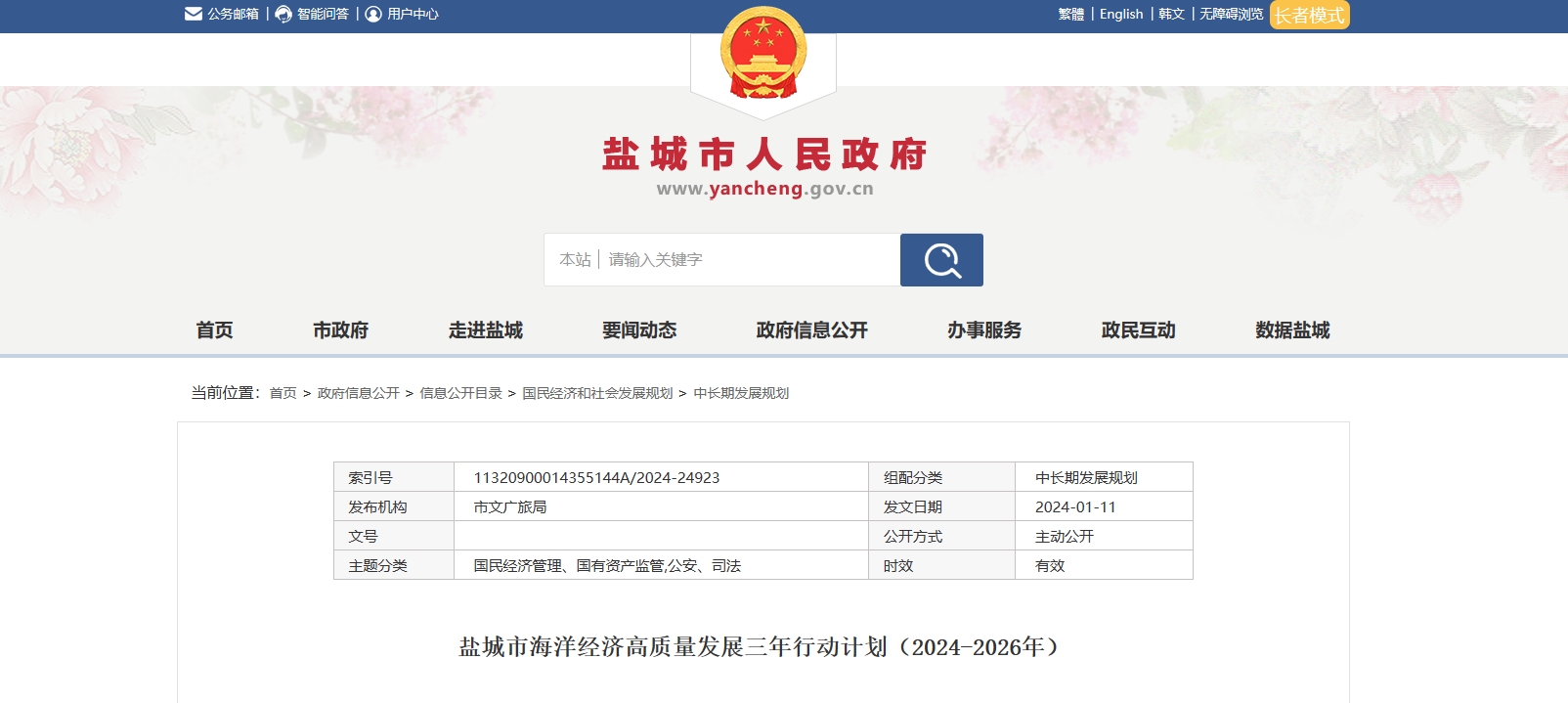Open the 政府信息公开 navigation menu
The width and height of the screenshot is (1568, 703).
pyautogui.click(x=811, y=330)
